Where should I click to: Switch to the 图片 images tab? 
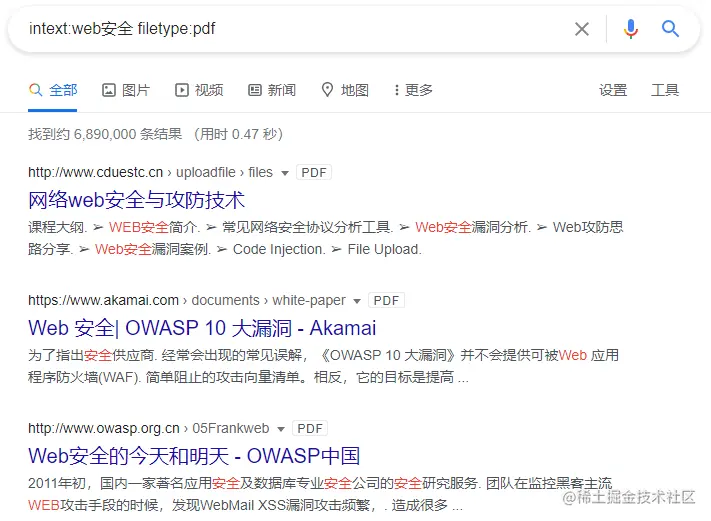coord(126,90)
